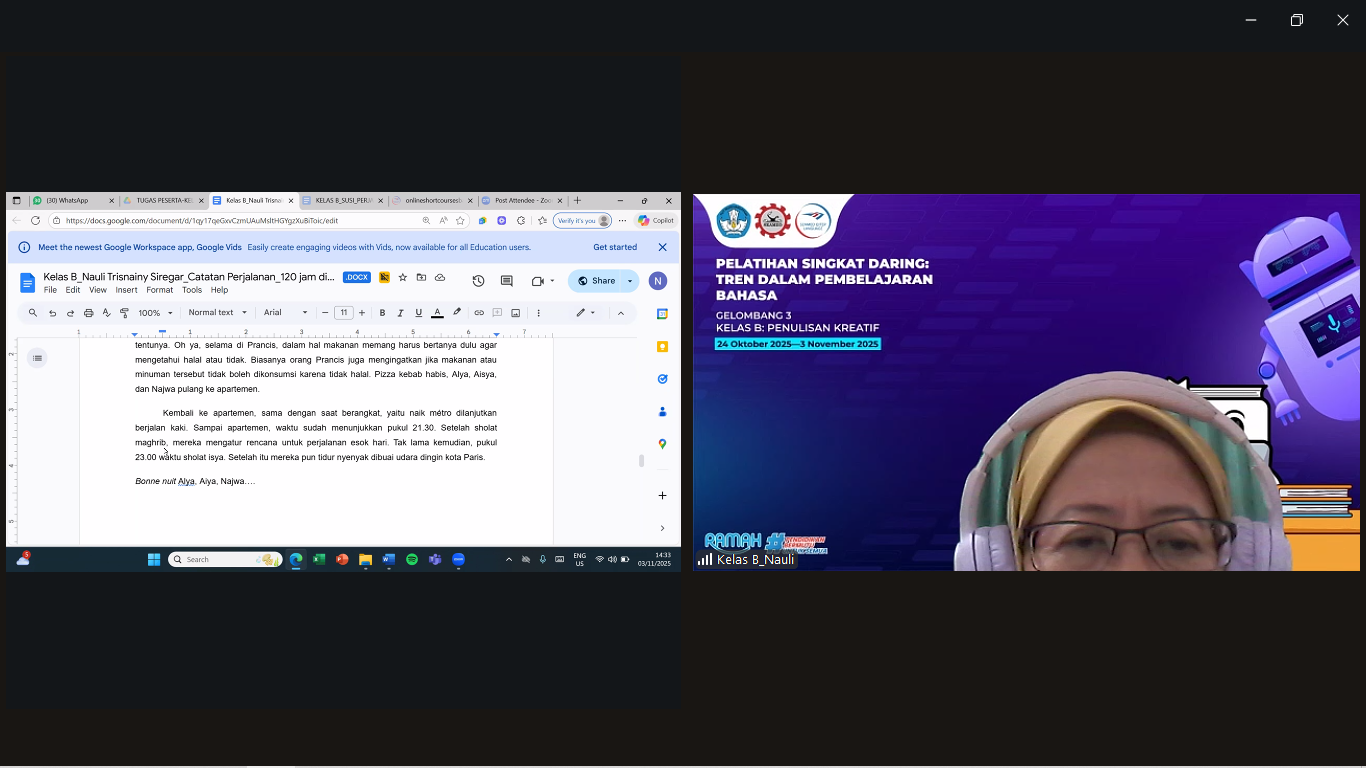Open the Format menu
The height and width of the screenshot is (768, 1366).
point(159,290)
